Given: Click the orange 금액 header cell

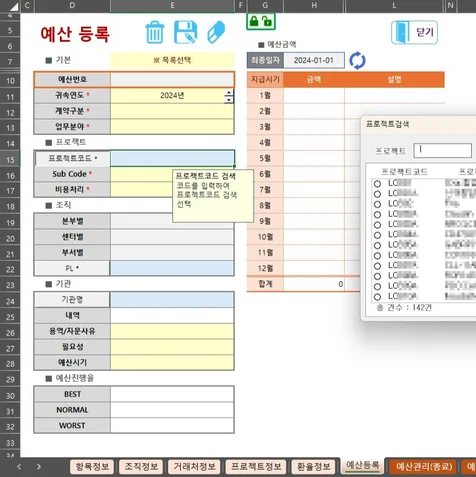Looking at the screenshot, I should tap(314, 79).
